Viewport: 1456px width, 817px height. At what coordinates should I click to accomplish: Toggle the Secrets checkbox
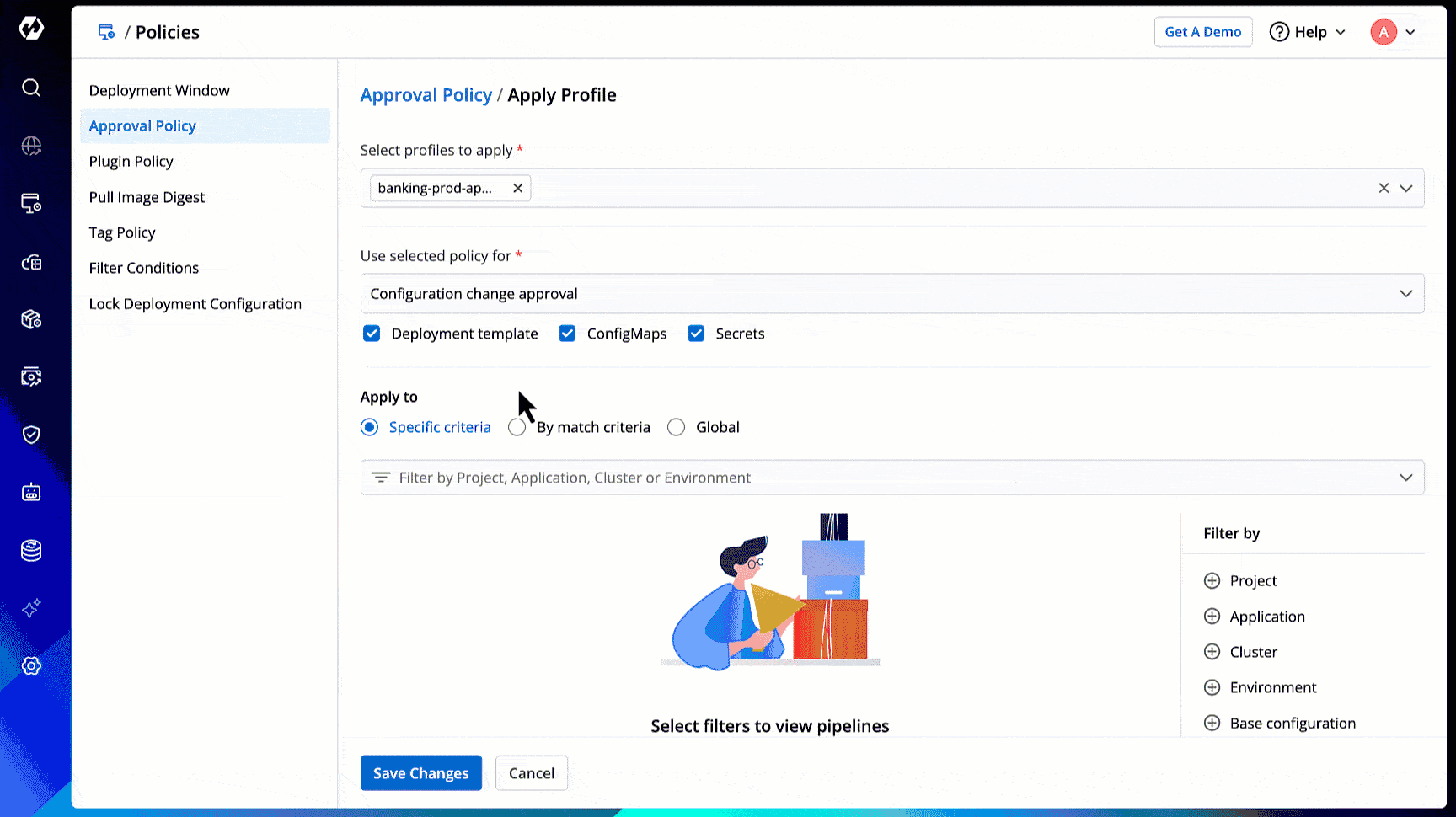click(x=696, y=334)
